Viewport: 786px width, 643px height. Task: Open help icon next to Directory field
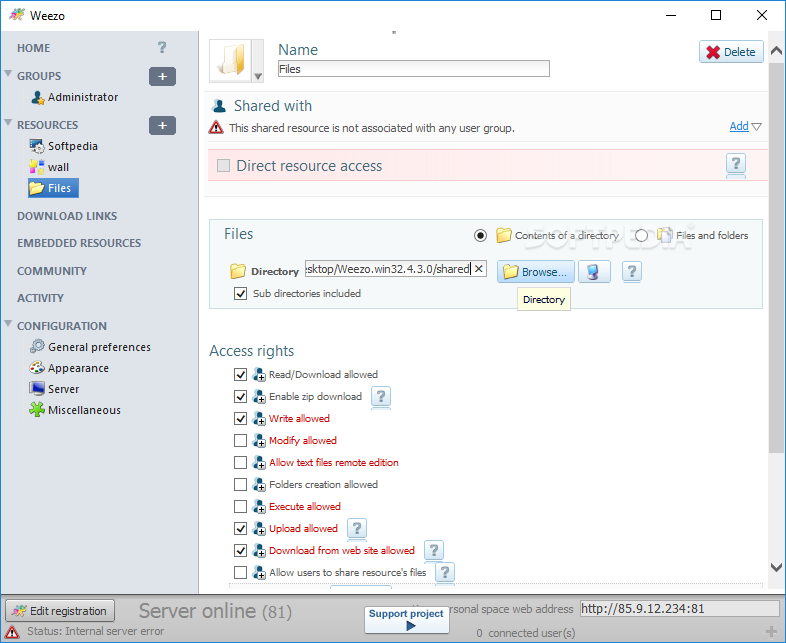click(632, 272)
